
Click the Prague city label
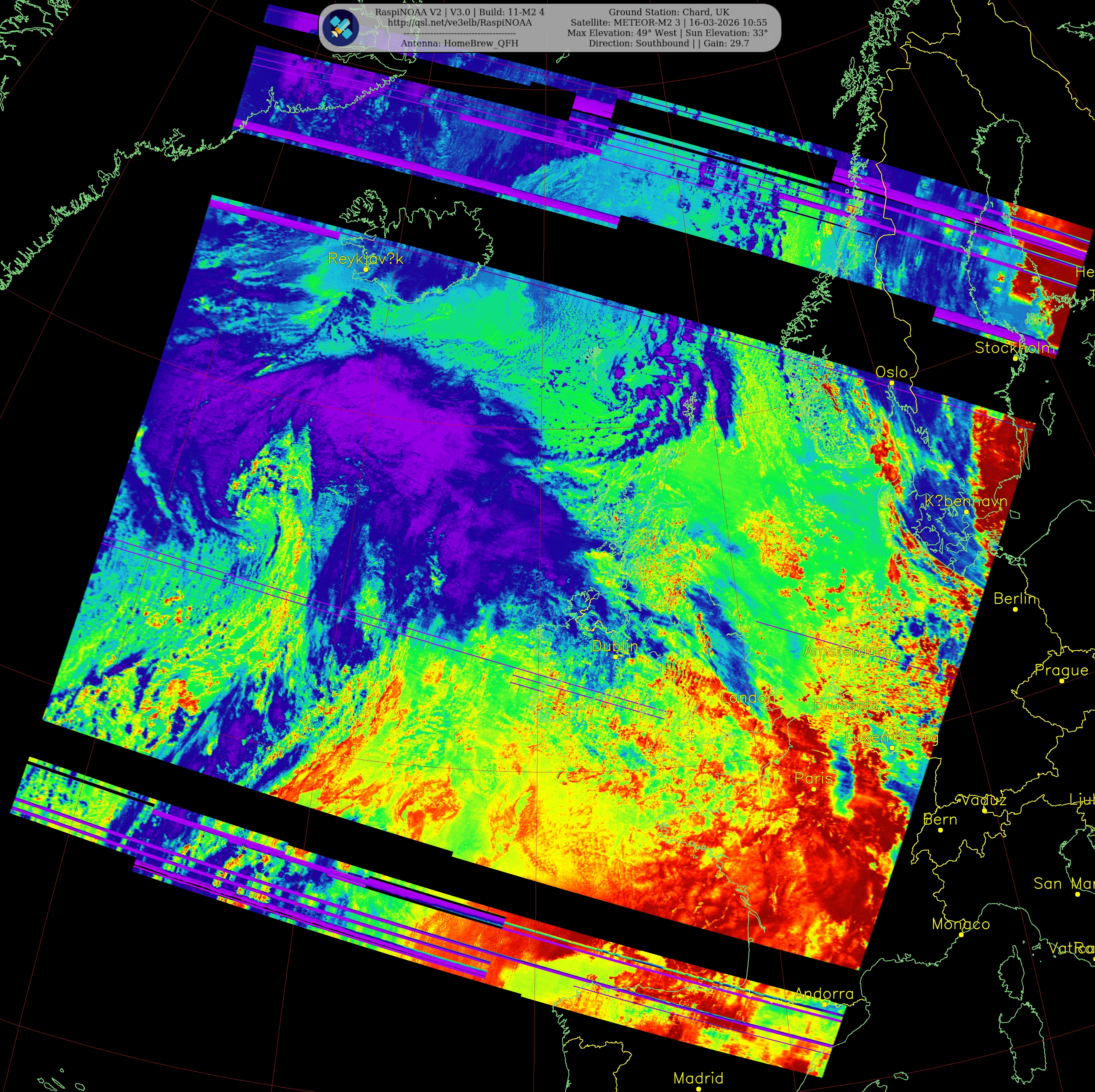pyautogui.click(x=1061, y=670)
